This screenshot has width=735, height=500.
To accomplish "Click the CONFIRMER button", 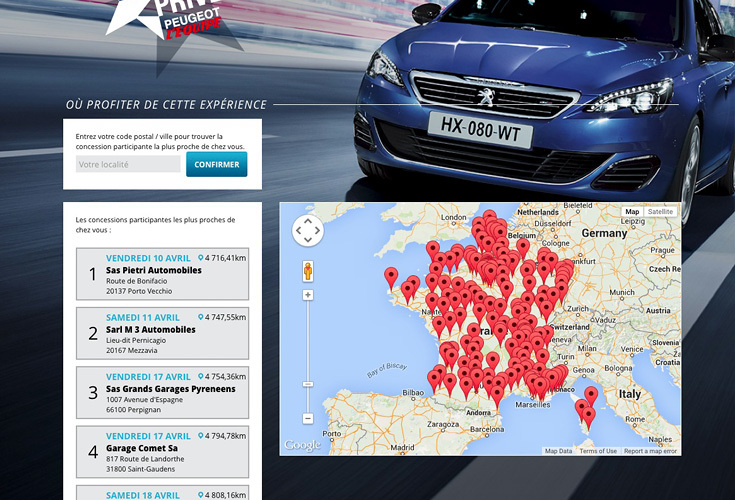I will point(217,164).
